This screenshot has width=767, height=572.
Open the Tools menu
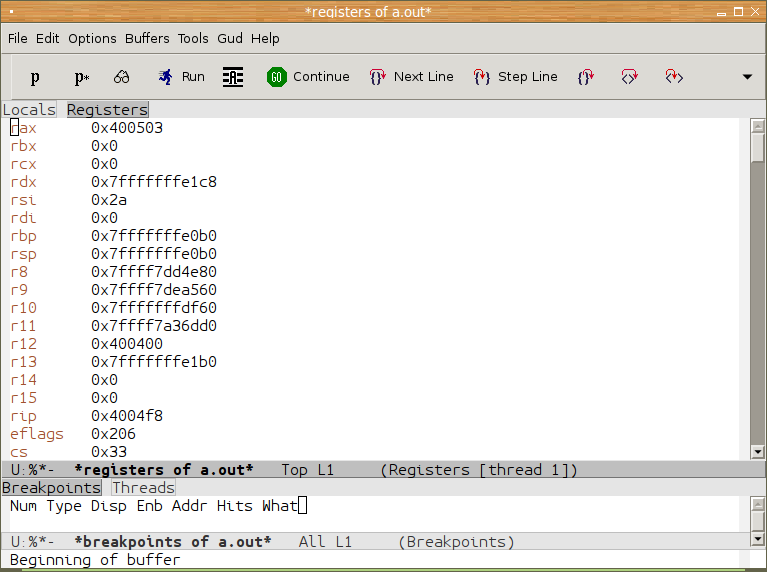coord(193,38)
